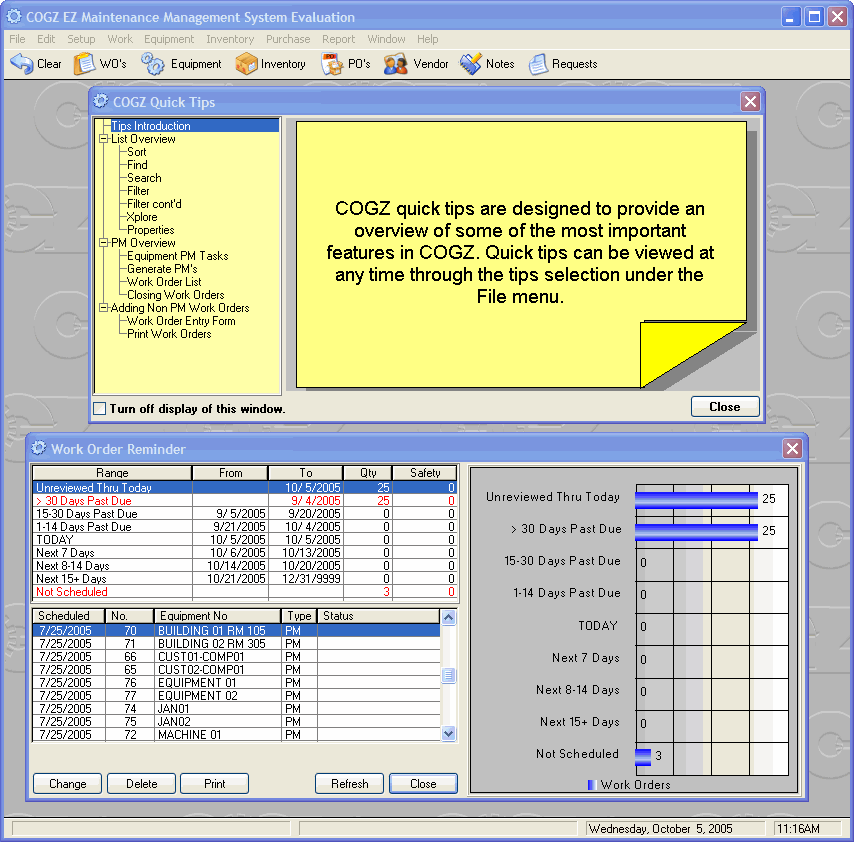Close the Work Order Reminder window with X
This screenshot has height=842, width=854.
point(792,448)
